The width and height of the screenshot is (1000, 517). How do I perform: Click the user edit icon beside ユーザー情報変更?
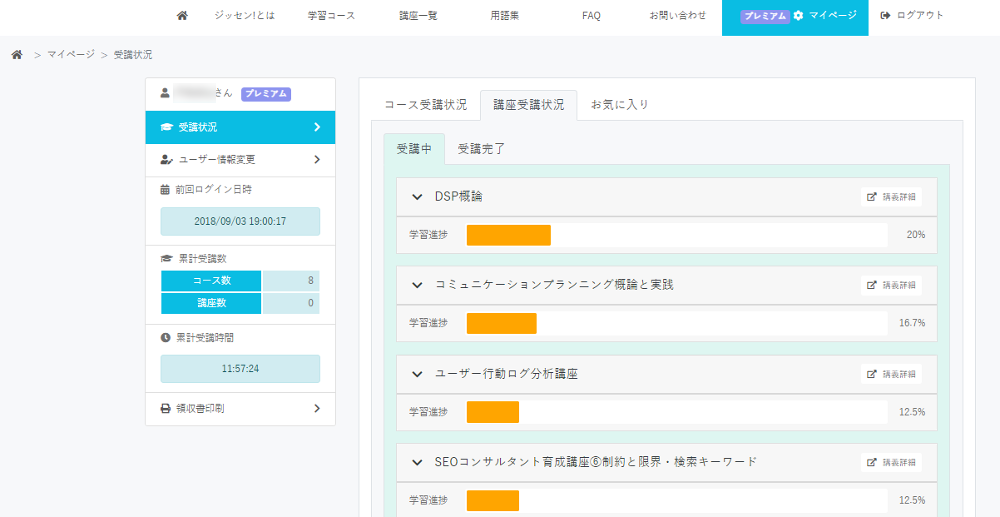coord(166,159)
